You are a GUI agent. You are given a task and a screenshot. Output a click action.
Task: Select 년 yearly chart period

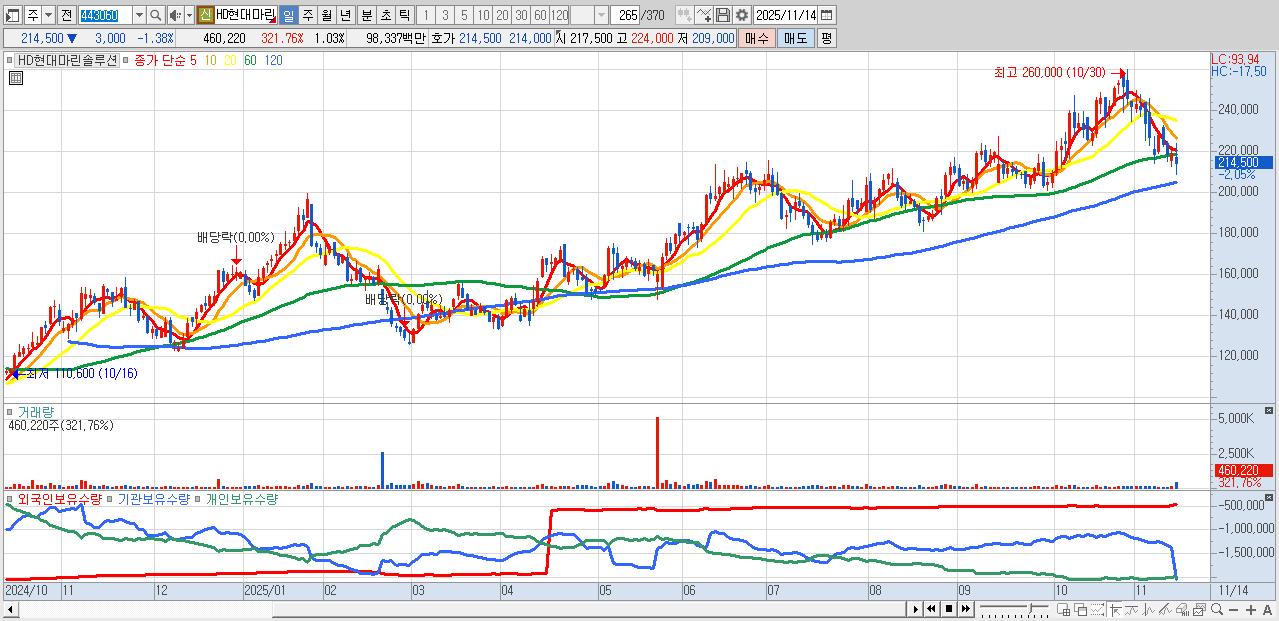pos(345,15)
